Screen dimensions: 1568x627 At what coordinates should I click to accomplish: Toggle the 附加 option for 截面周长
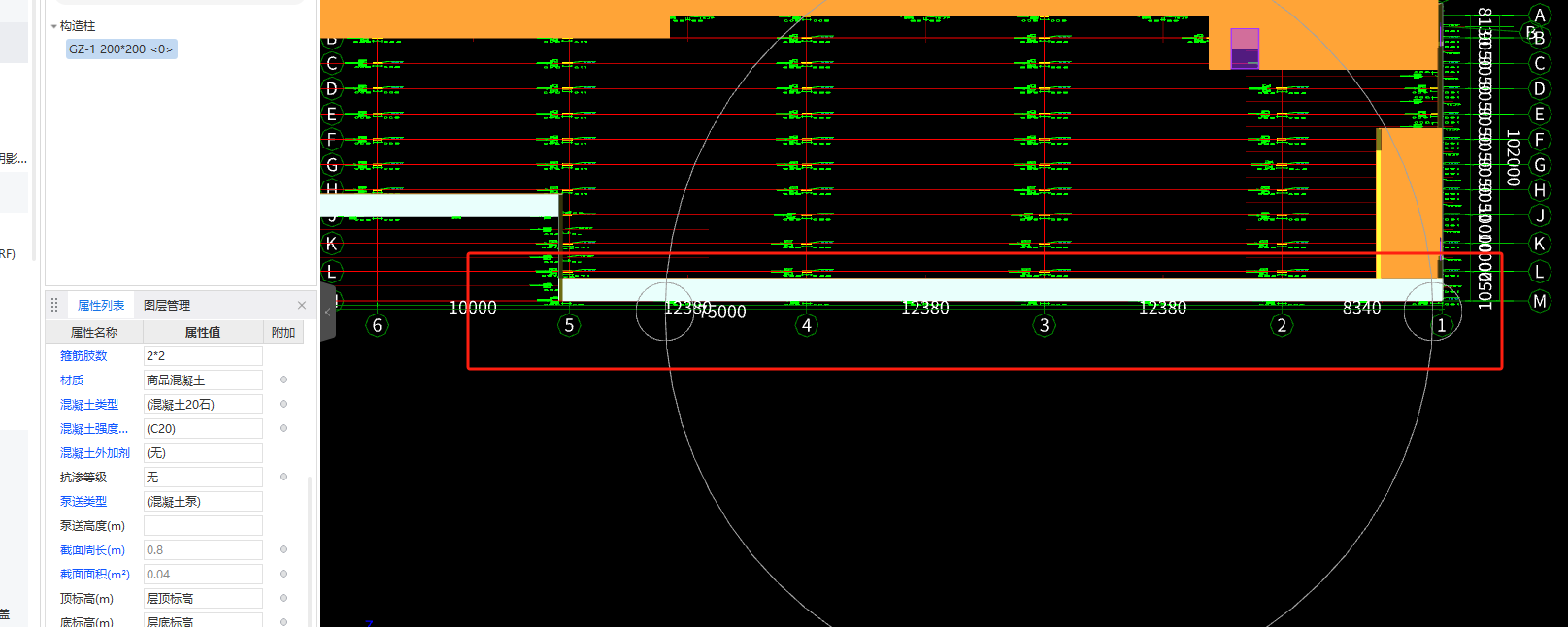[284, 549]
